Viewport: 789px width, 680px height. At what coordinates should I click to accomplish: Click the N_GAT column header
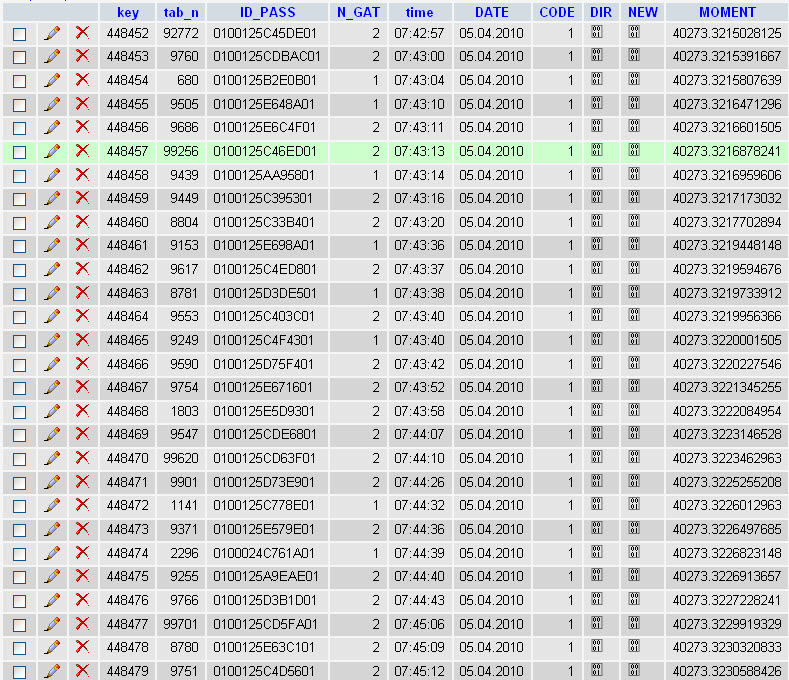point(358,13)
